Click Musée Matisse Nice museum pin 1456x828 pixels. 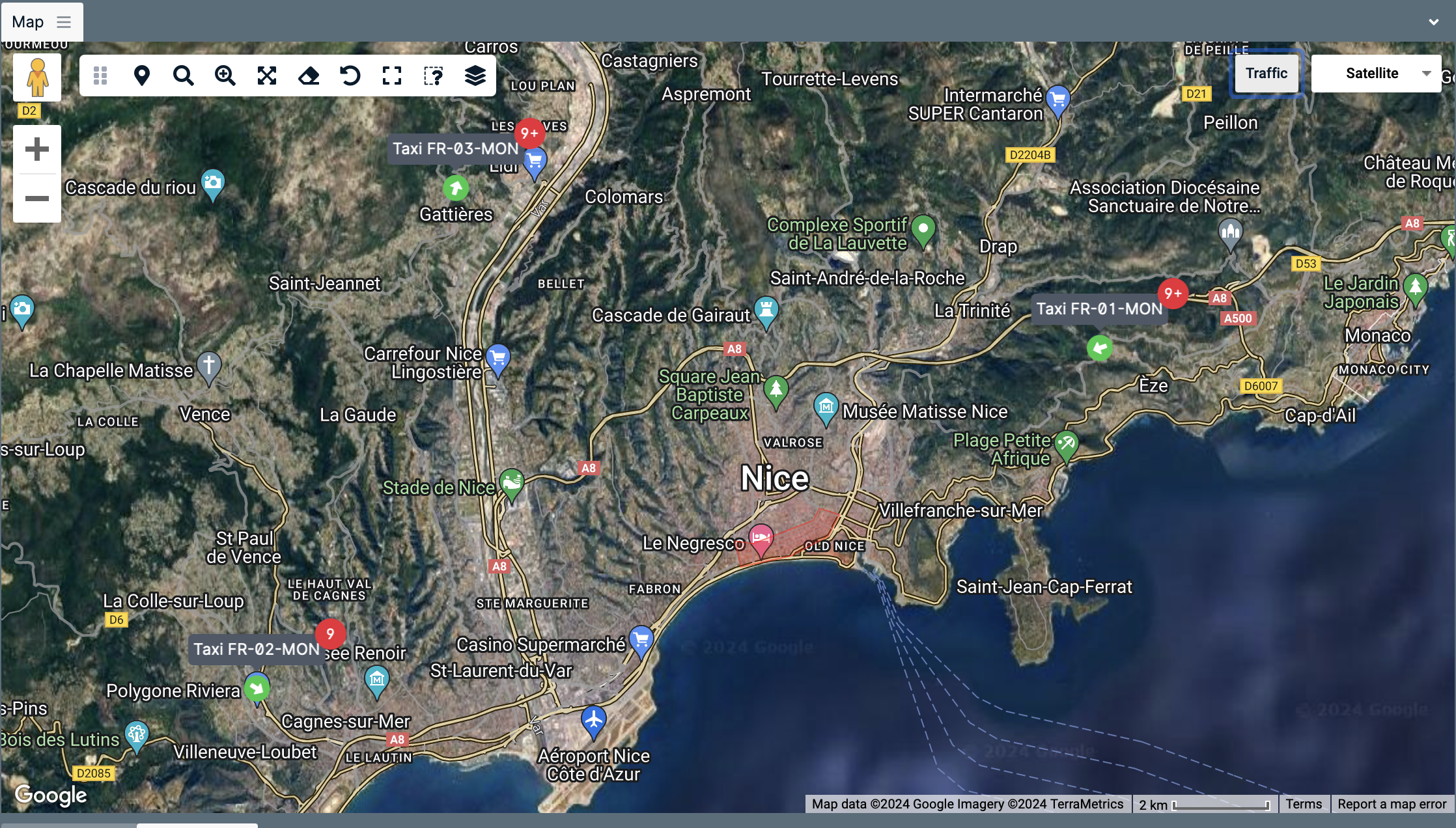[x=826, y=409]
